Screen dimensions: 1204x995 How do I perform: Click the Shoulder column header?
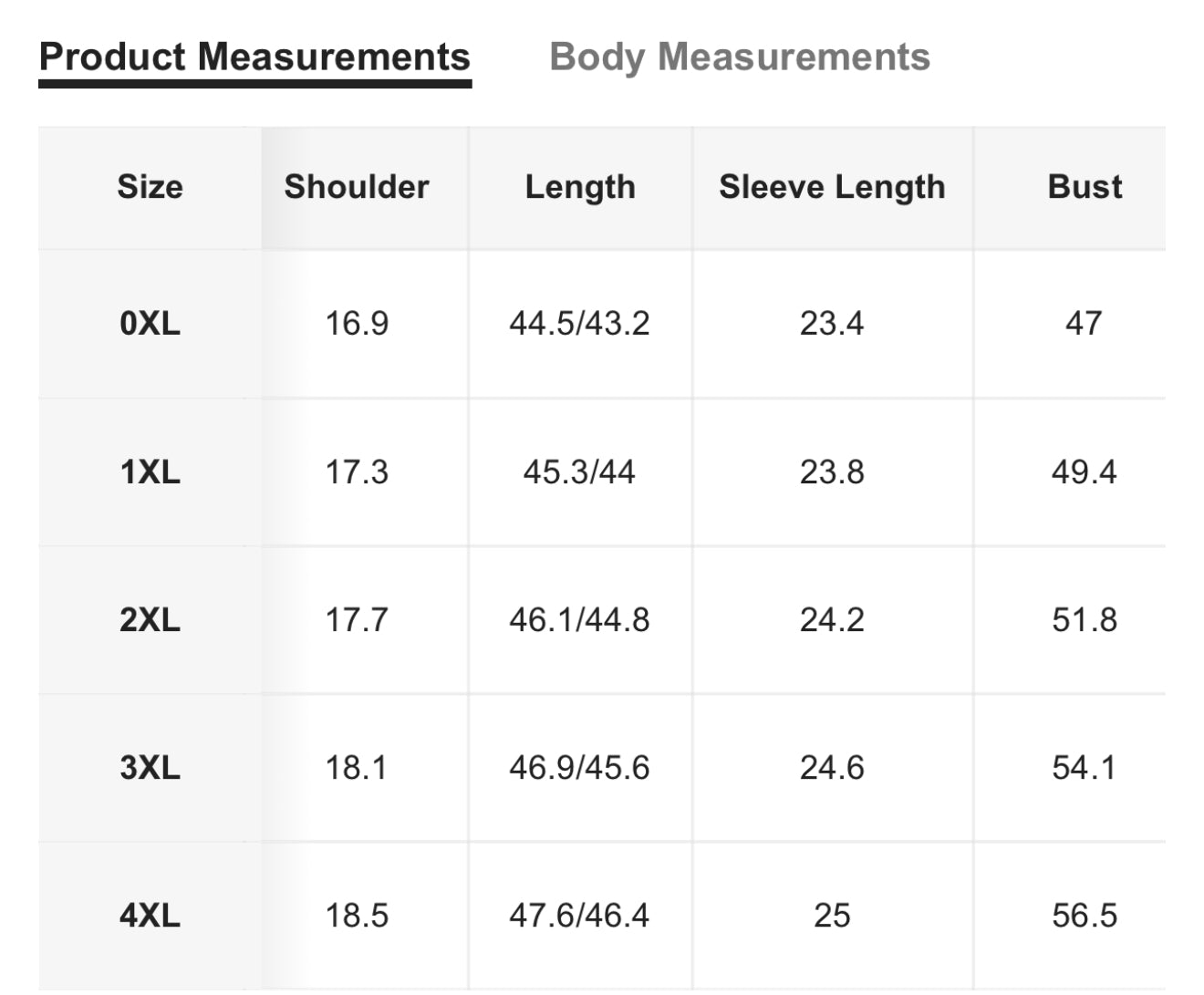(357, 187)
